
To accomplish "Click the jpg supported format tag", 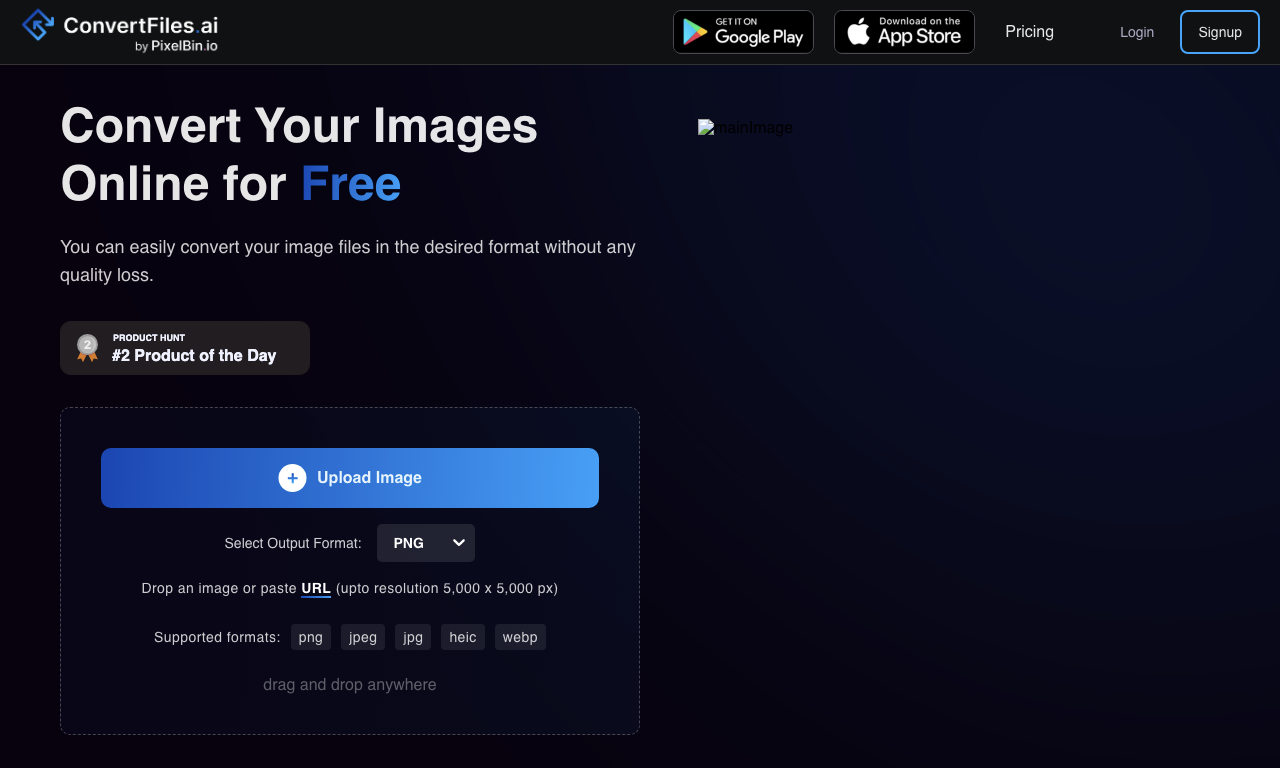I will click(x=413, y=637).
